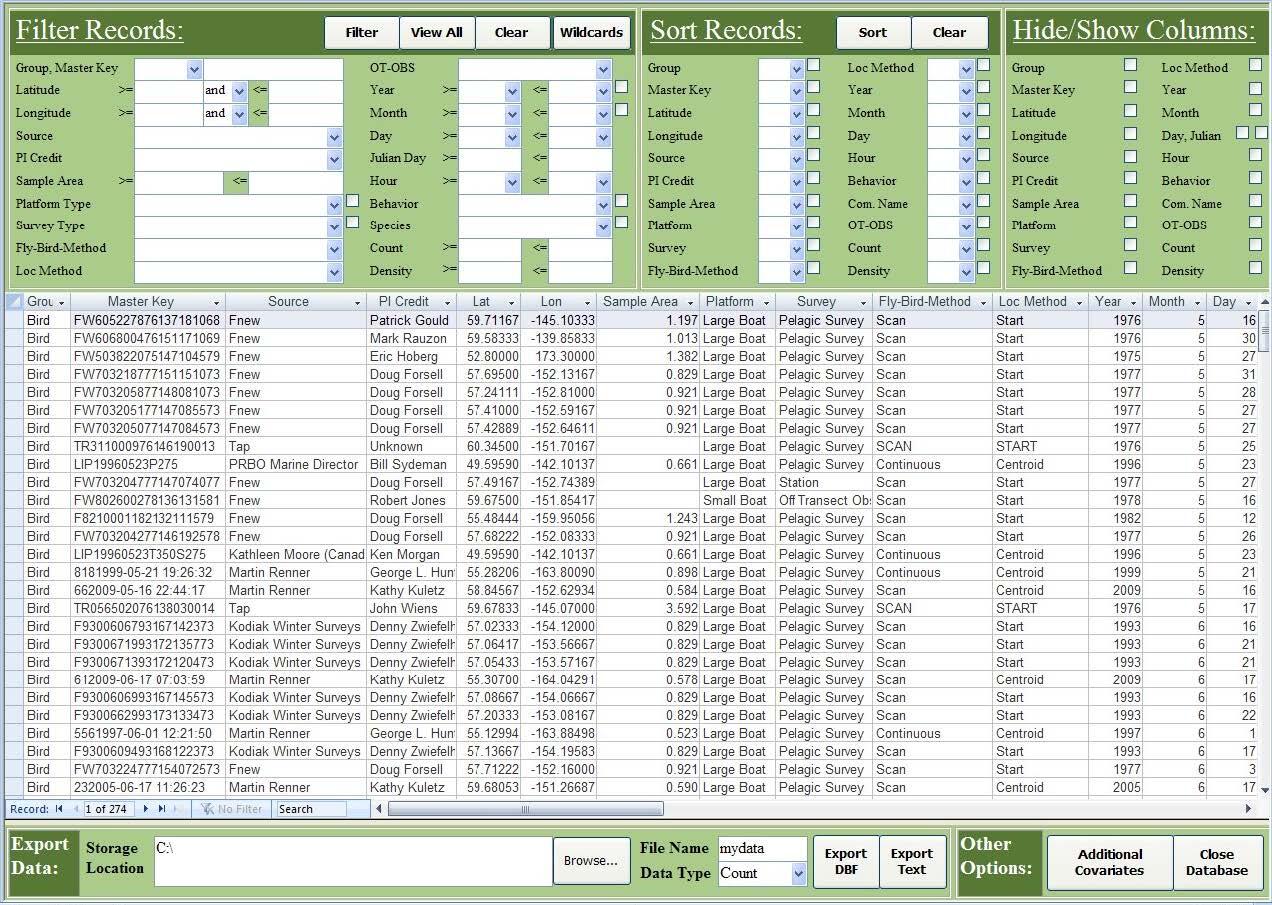
Task: Check Group in Hide/Show Columns
Action: (1130, 65)
